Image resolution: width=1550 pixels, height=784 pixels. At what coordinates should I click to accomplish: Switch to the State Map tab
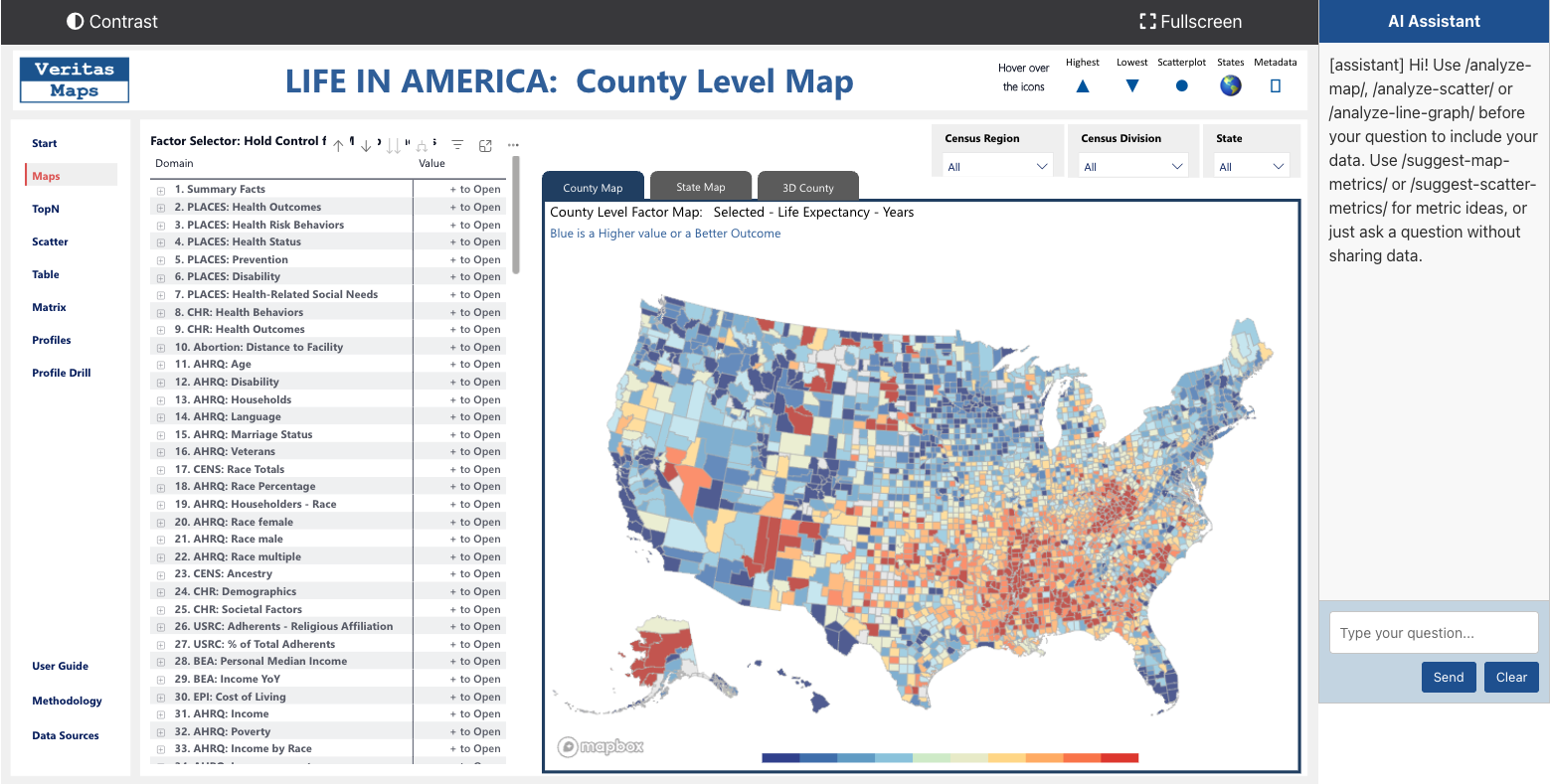coord(701,187)
